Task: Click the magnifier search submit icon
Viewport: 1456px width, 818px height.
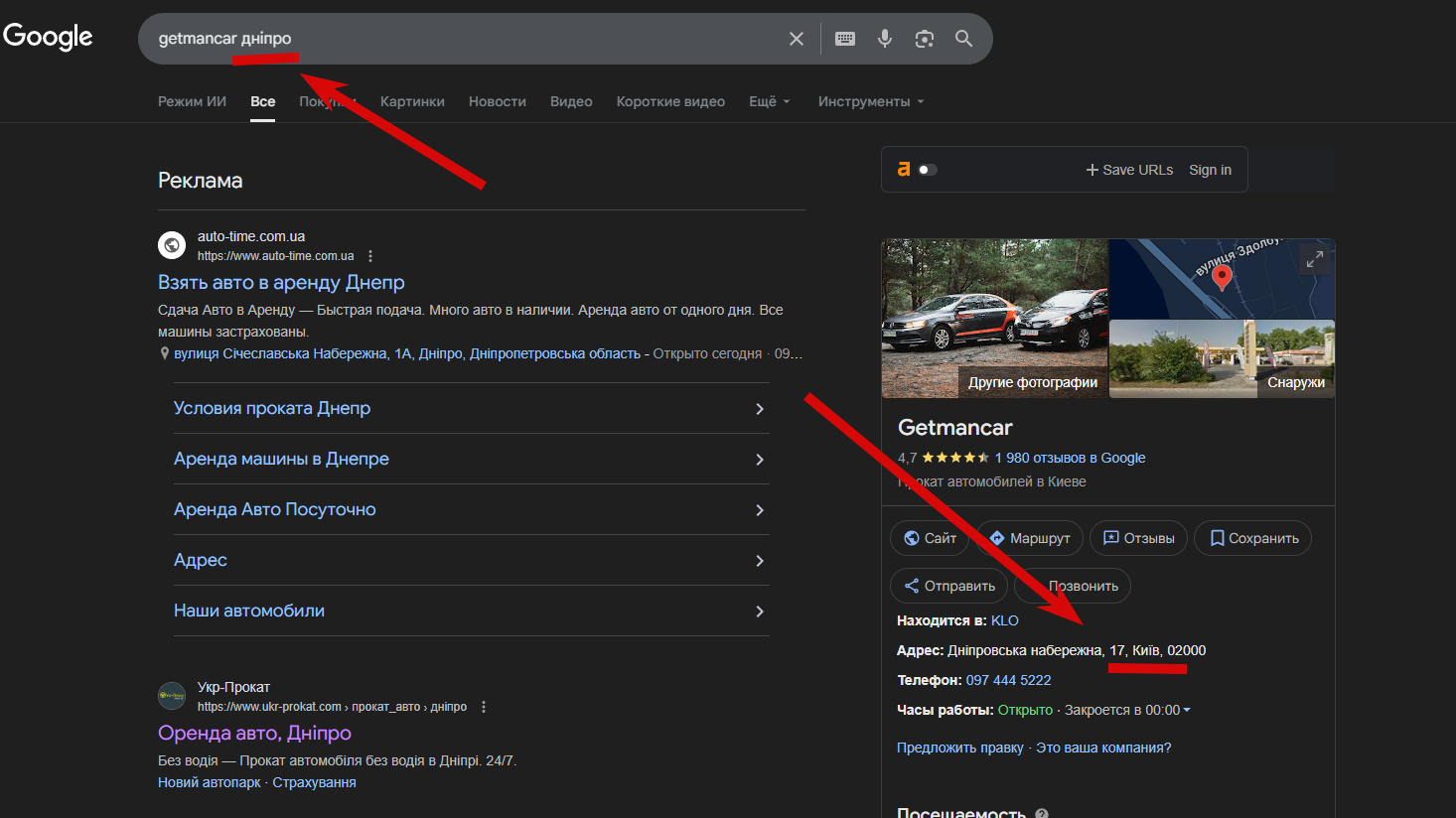Action: [x=963, y=39]
